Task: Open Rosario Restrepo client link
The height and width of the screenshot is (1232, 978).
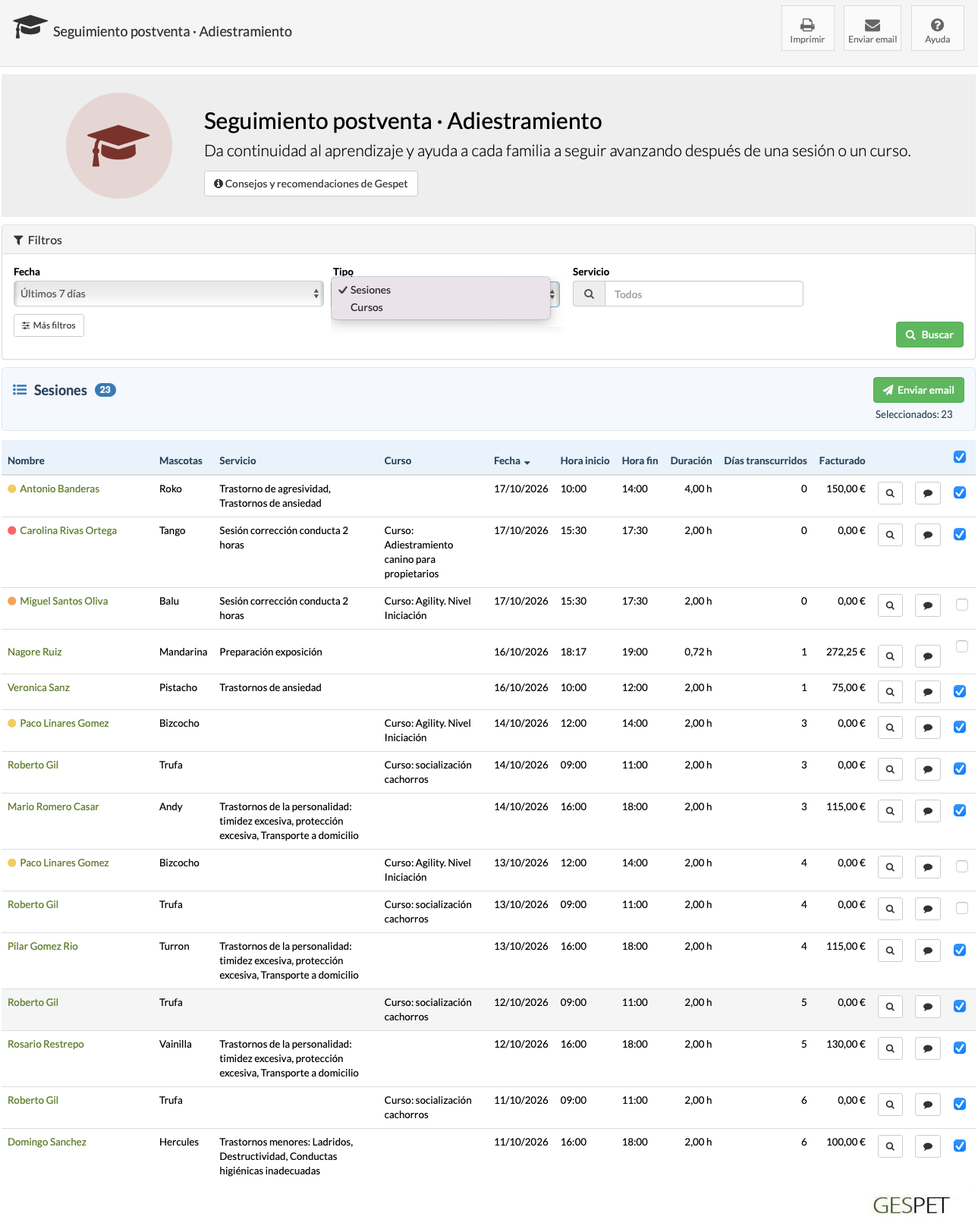Action: [46, 1044]
